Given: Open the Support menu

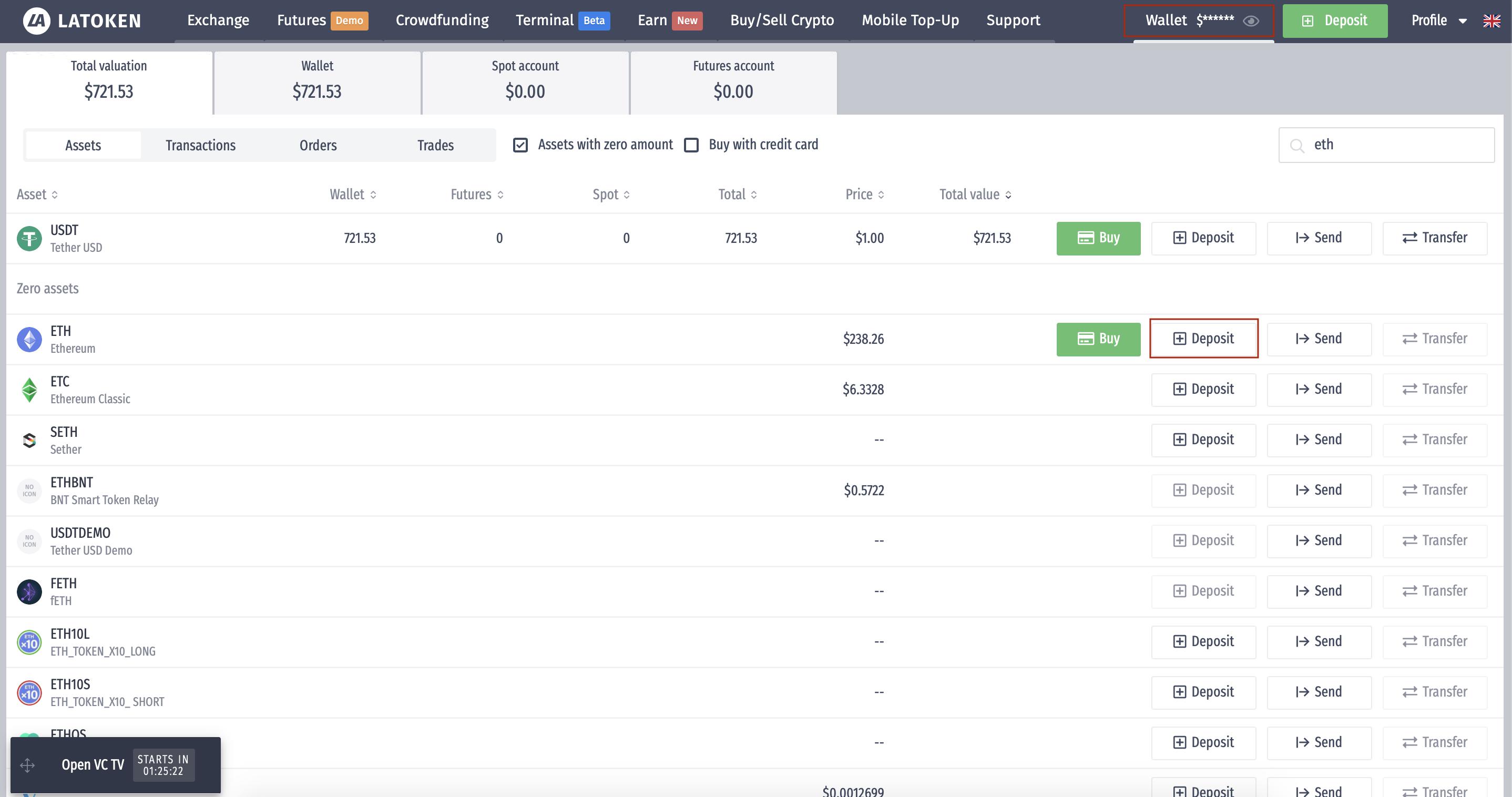Looking at the screenshot, I should tap(1013, 21).
